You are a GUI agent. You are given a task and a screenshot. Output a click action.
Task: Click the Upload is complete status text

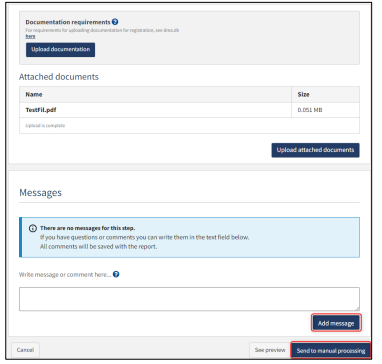pos(45,126)
